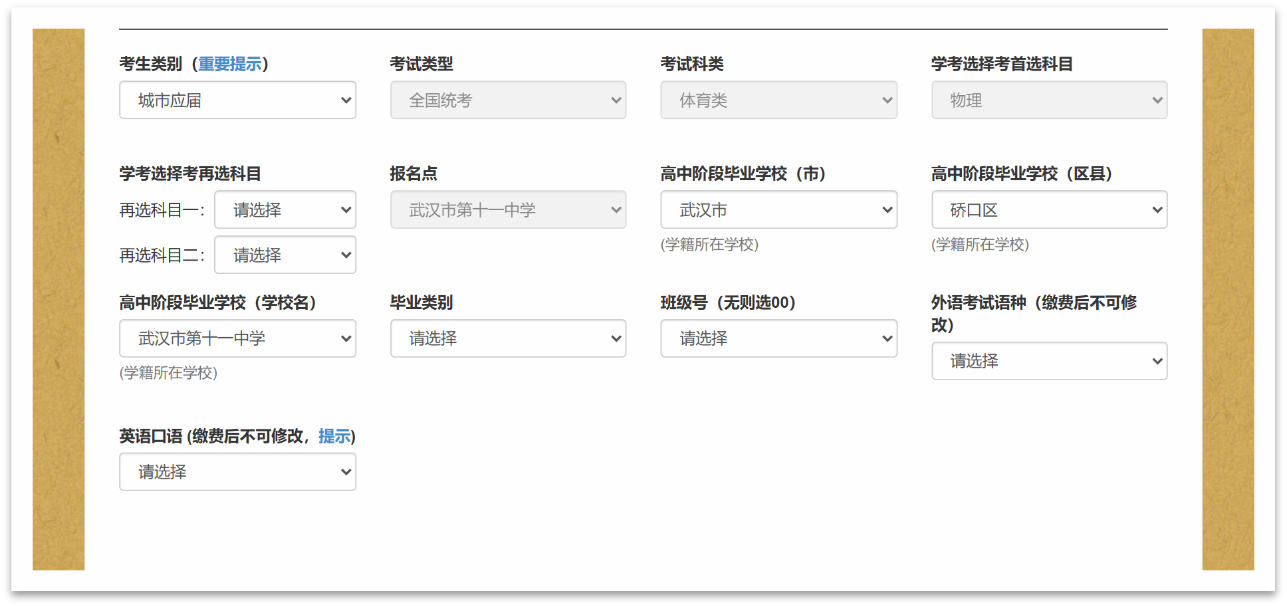This screenshot has height=606, width=1287.
Task: Open the 考试类型 dropdown showing 全国统考
Action: pos(508,100)
